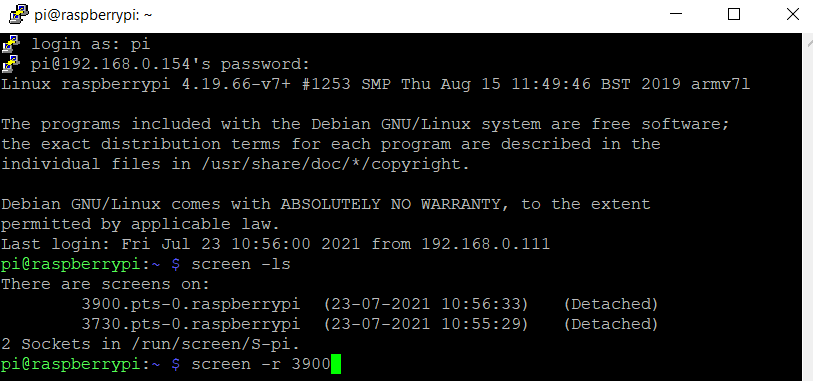Screen dimensions: 813x381
Task: Minimize the PuTTY terminal window
Action: pos(675,15)
